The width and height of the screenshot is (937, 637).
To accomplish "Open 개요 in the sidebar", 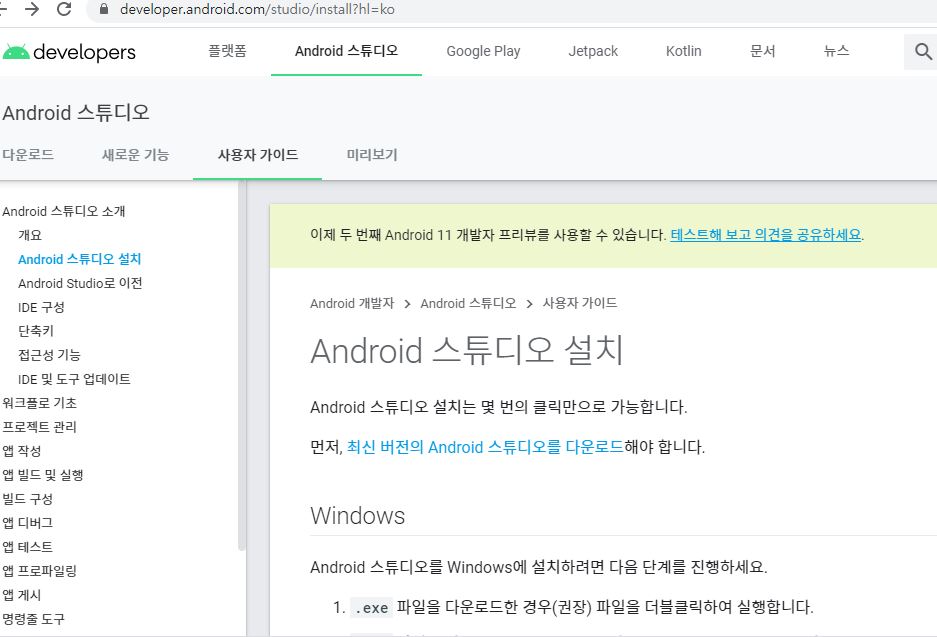I will pyautogui.click(x=30, y=235).
